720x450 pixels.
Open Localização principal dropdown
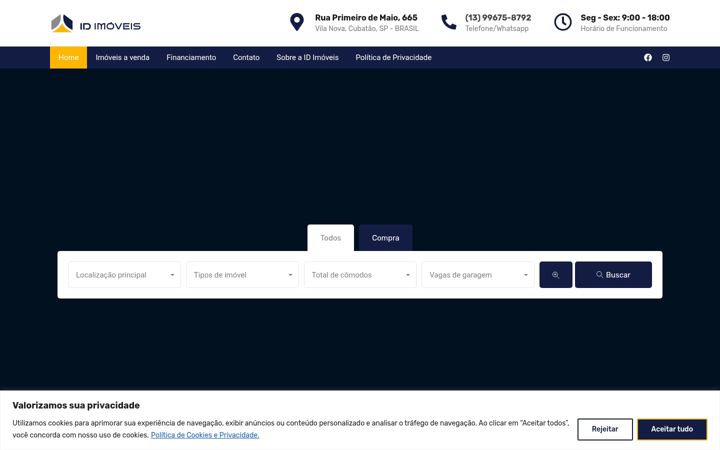pyautogui.click(x=124, y=275)
